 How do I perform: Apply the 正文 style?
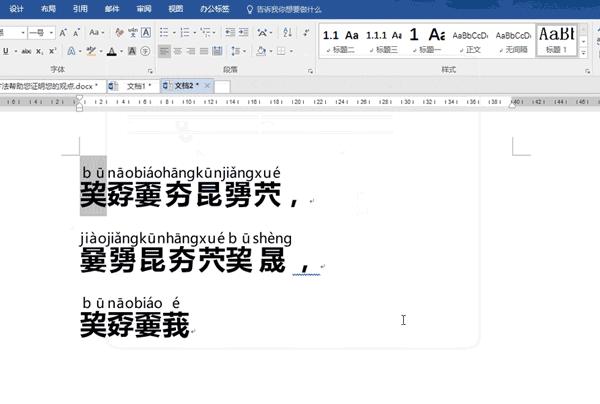pyautogui.click(x=470, y=41)
